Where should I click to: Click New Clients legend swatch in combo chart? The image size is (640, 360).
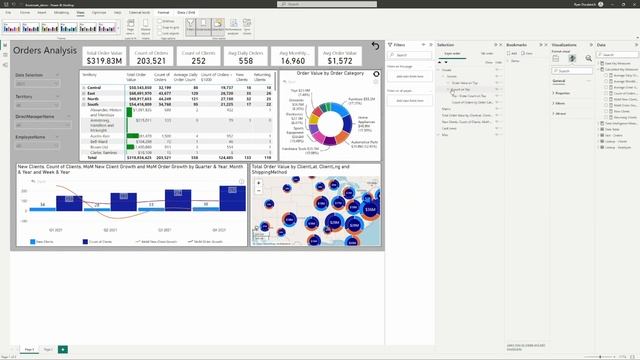point(33,242)
